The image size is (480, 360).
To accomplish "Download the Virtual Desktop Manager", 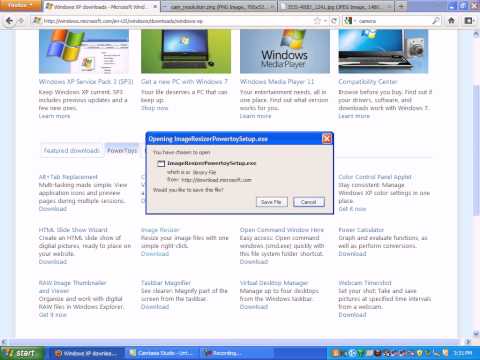I will [x=254, y=307].
